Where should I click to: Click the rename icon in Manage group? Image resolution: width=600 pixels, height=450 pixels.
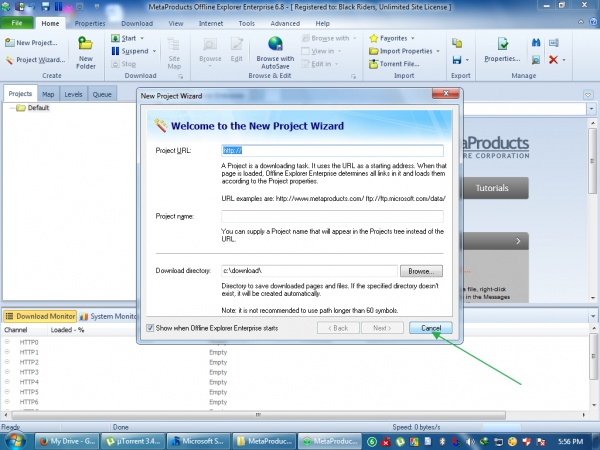click(x=553, y=42)
